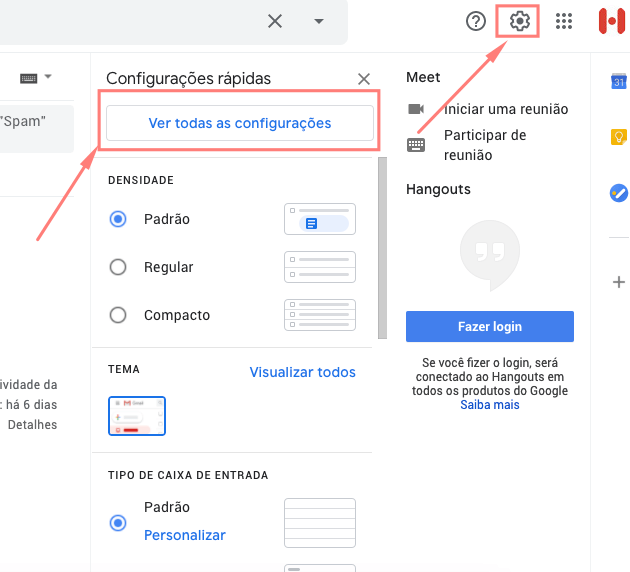Image resolution: width=630 pixels, height=572 pixels.
Task: Open Google Keep lightbulb side icon
Action: click(x=619, y=137)
